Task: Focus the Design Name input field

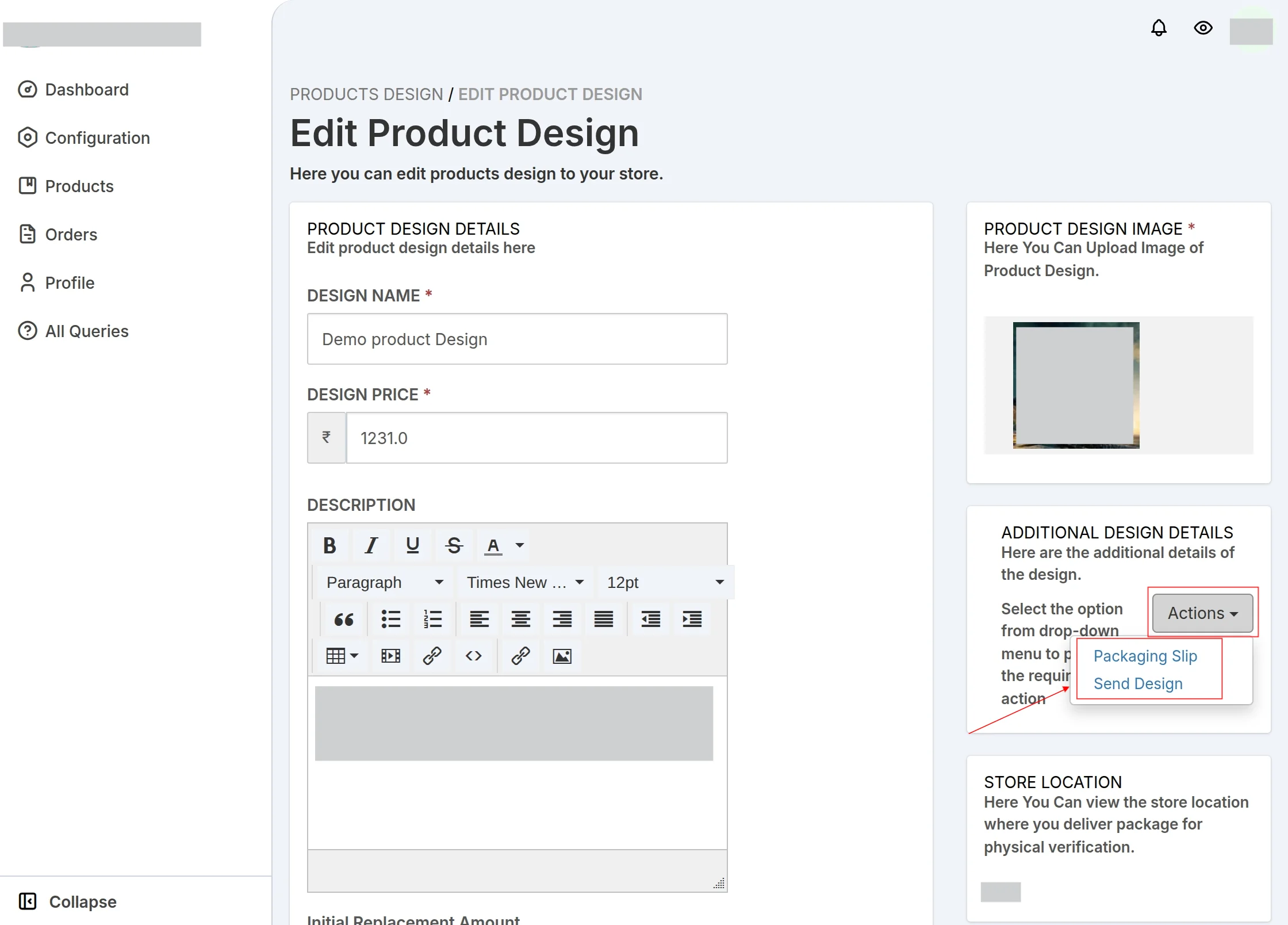Action: 517,339
